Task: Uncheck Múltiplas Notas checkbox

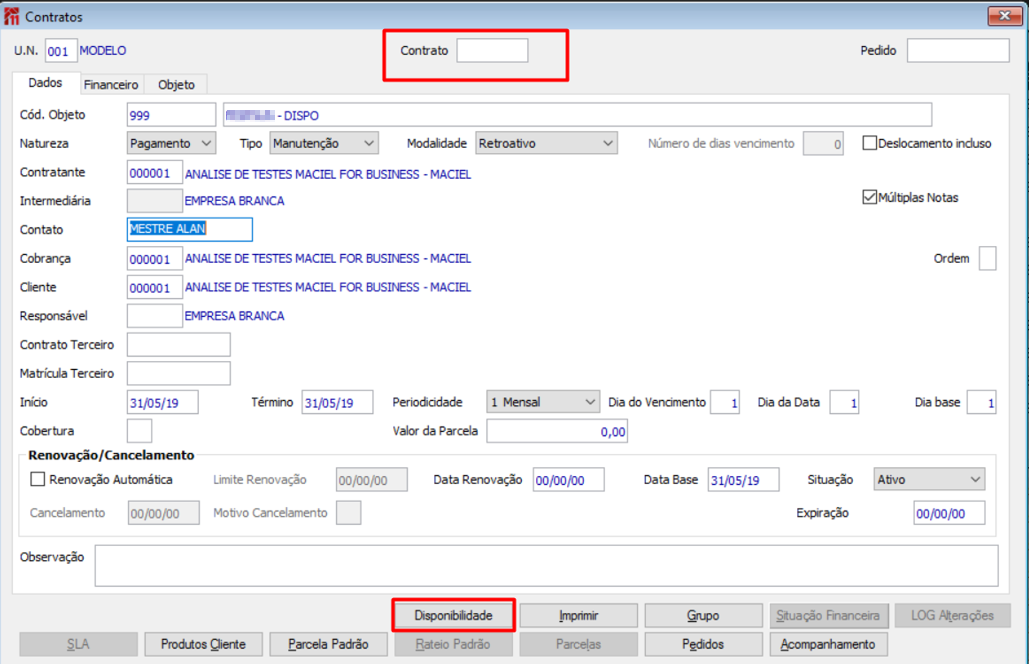Action: point(870,197)
